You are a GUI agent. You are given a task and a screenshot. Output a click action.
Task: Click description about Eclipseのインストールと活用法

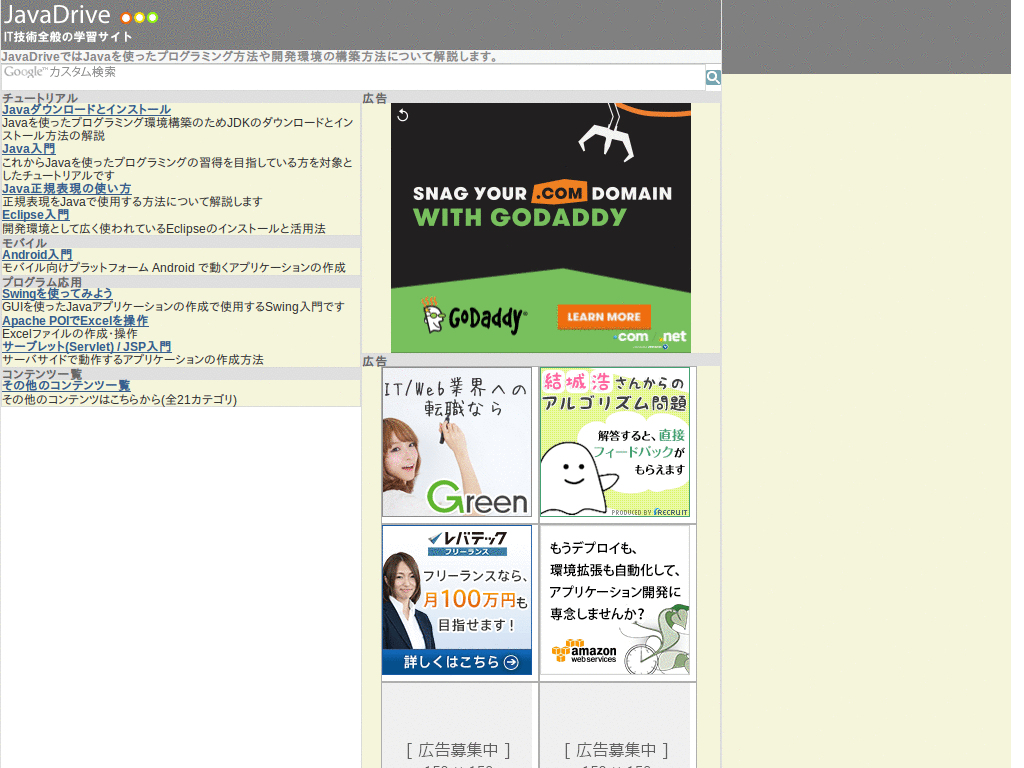click(x=164, y=229)
